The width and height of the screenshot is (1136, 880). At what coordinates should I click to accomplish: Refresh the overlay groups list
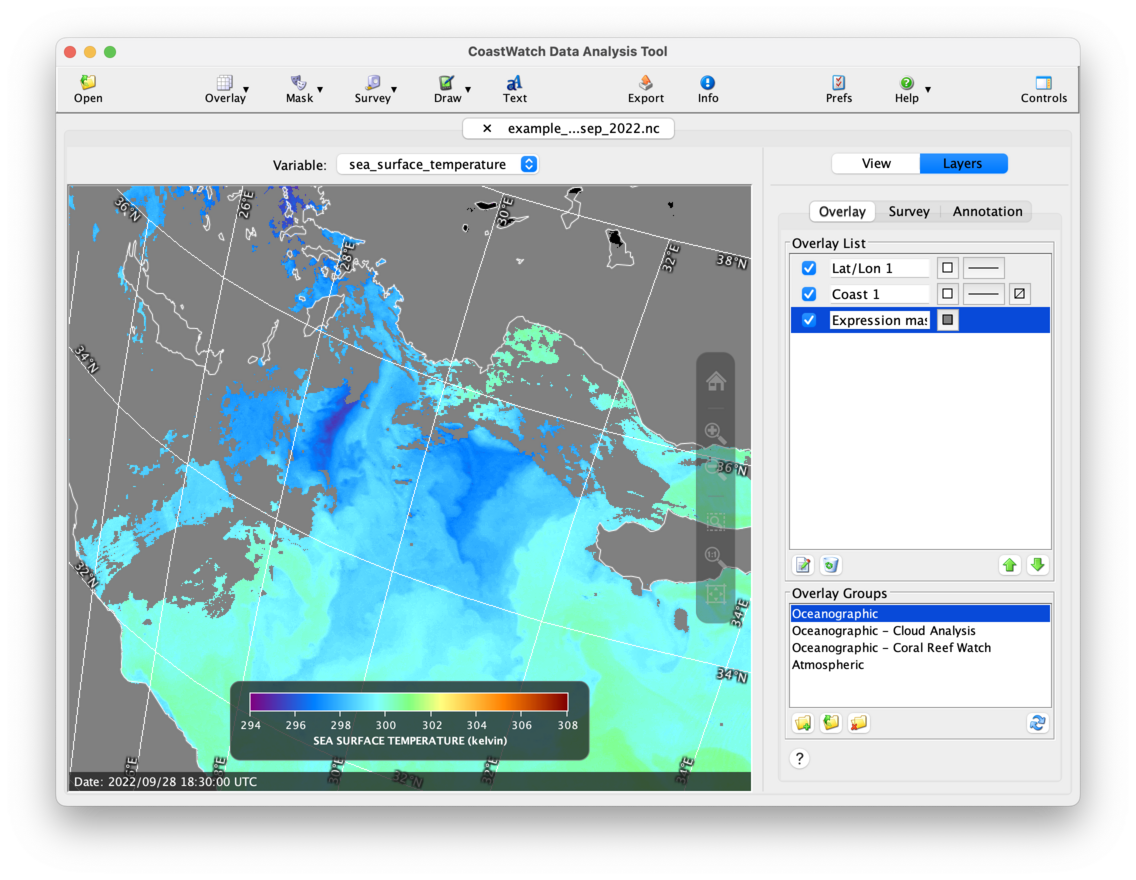pyautogui.click(x=1037, y=722)
